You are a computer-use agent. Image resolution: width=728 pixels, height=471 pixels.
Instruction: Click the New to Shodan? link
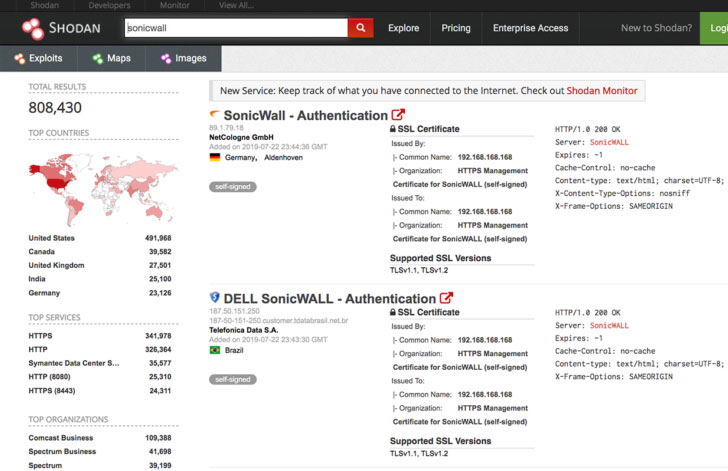[656, 28]
